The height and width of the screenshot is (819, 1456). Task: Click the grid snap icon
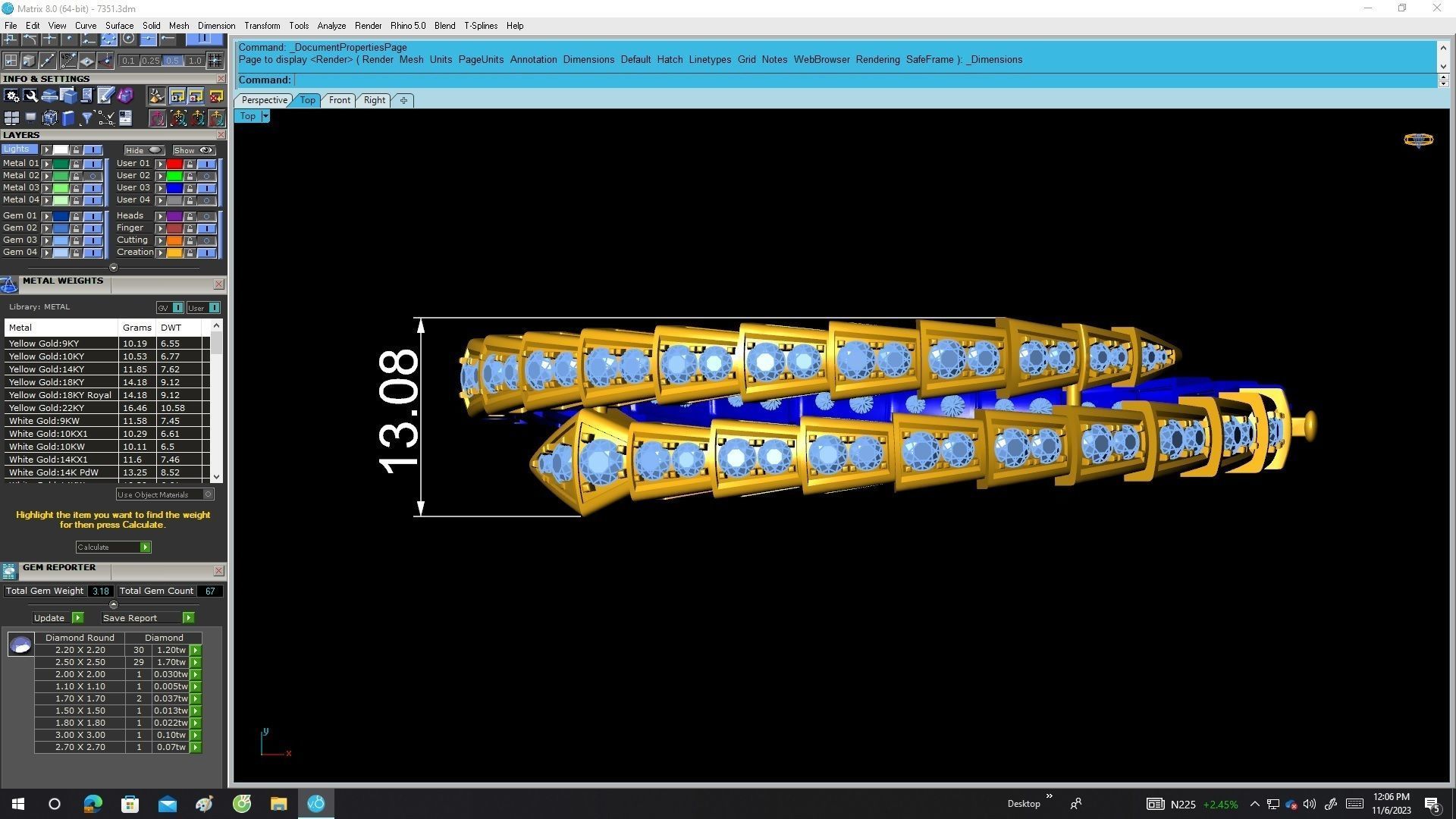click(215, 60)
